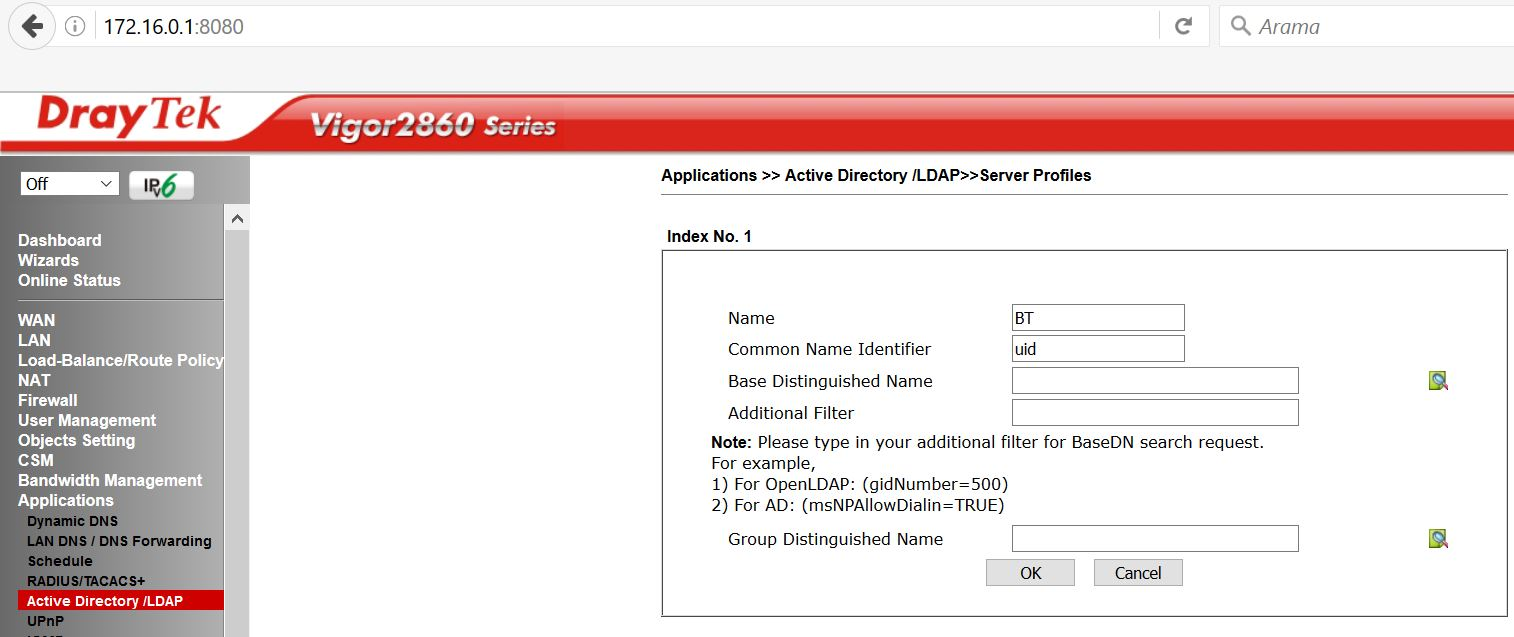Open the Off dropdown selector
Viewport: 1514px width, 637px height.
[x=69, y=184]
